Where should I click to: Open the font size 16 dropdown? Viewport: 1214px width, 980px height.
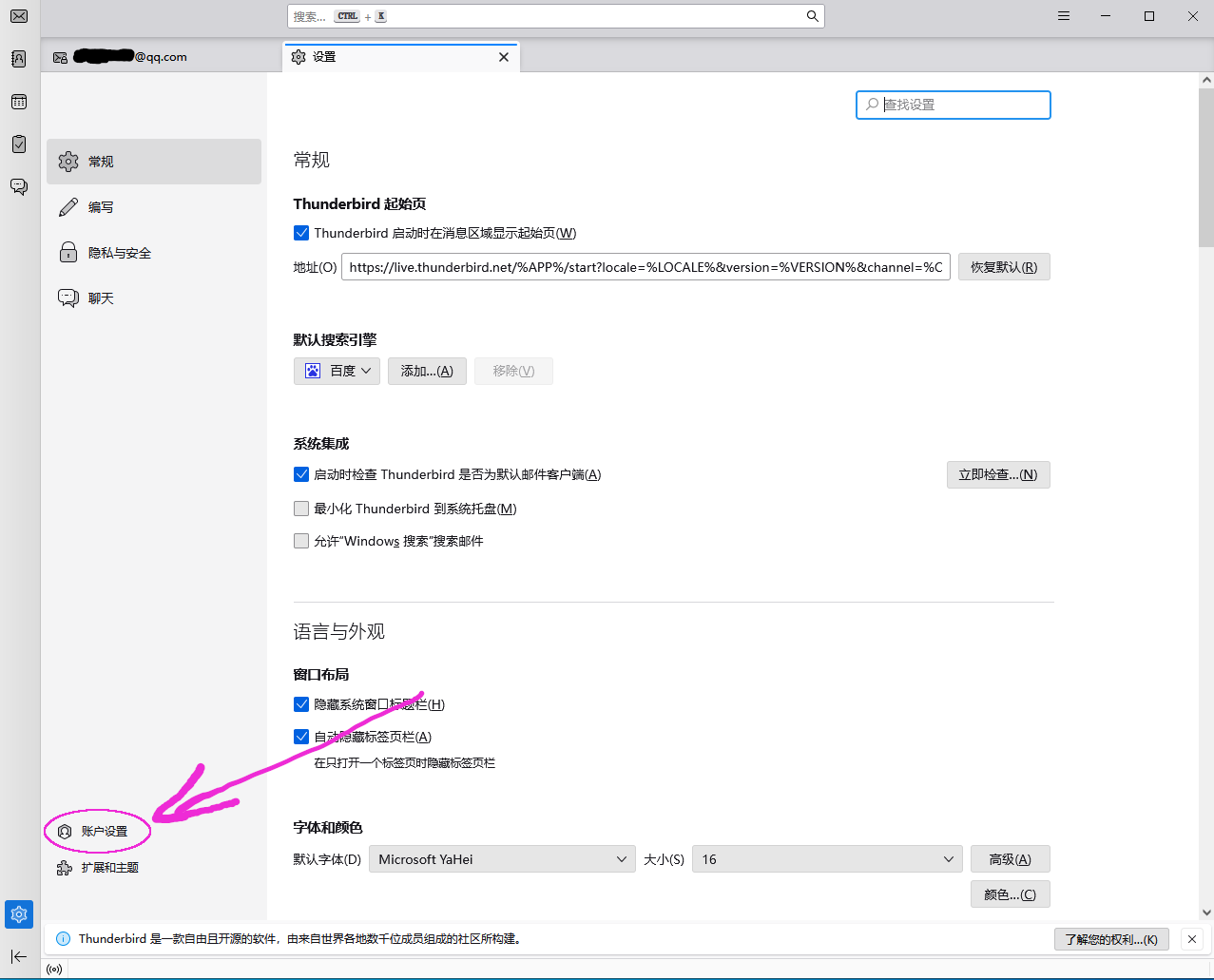[x=827, y=859]
